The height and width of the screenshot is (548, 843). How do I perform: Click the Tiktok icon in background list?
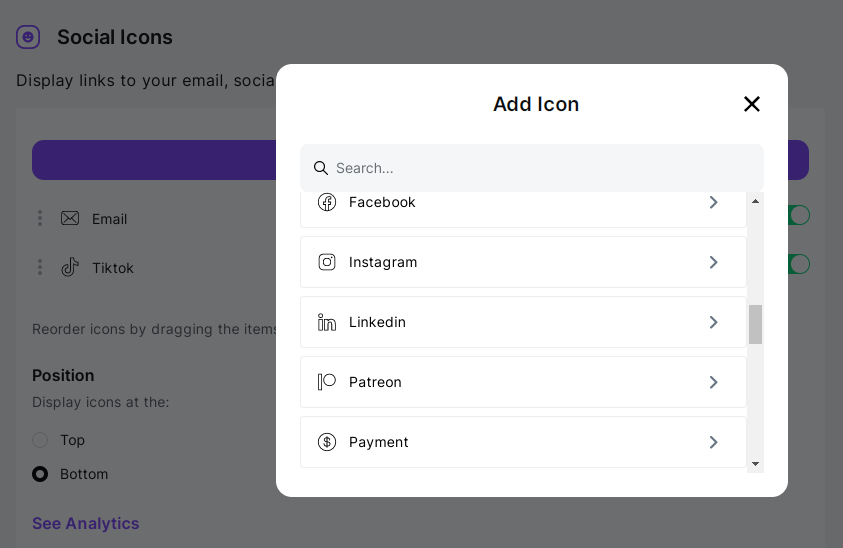click(x=70, y=267)
